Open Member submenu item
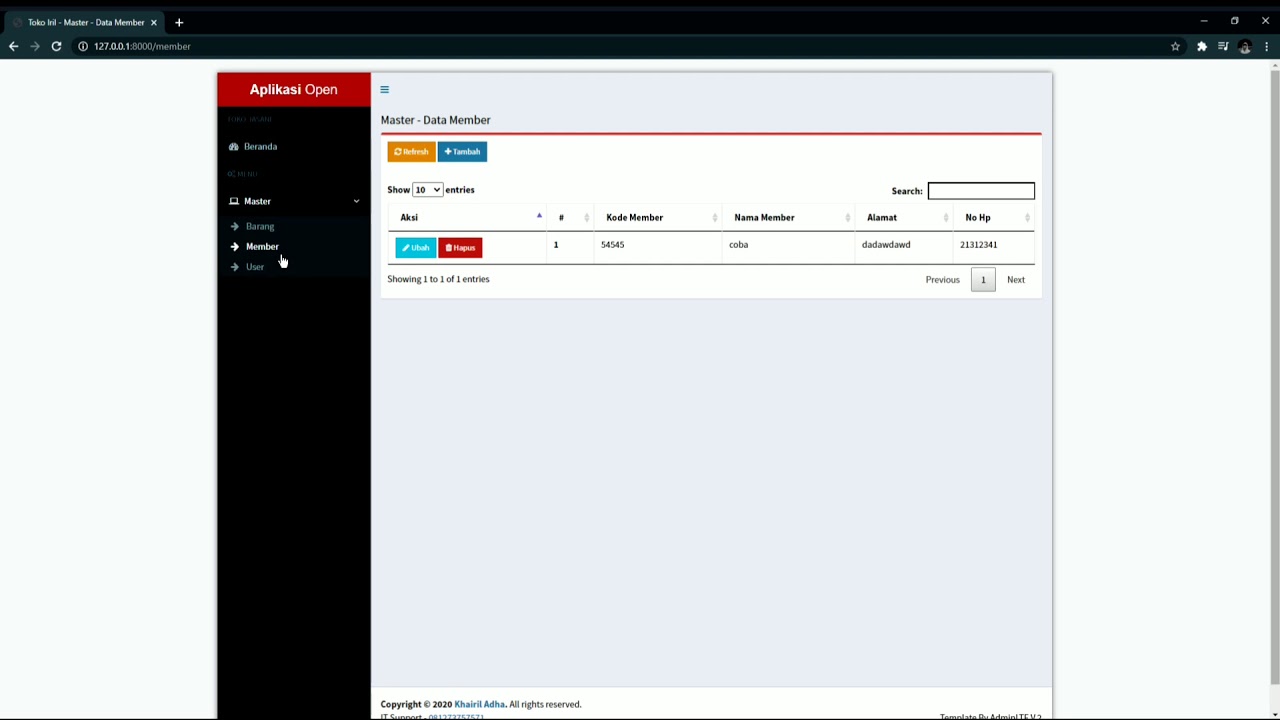Viewport: 1280px width, 720px height. click(x=294, y=247)
